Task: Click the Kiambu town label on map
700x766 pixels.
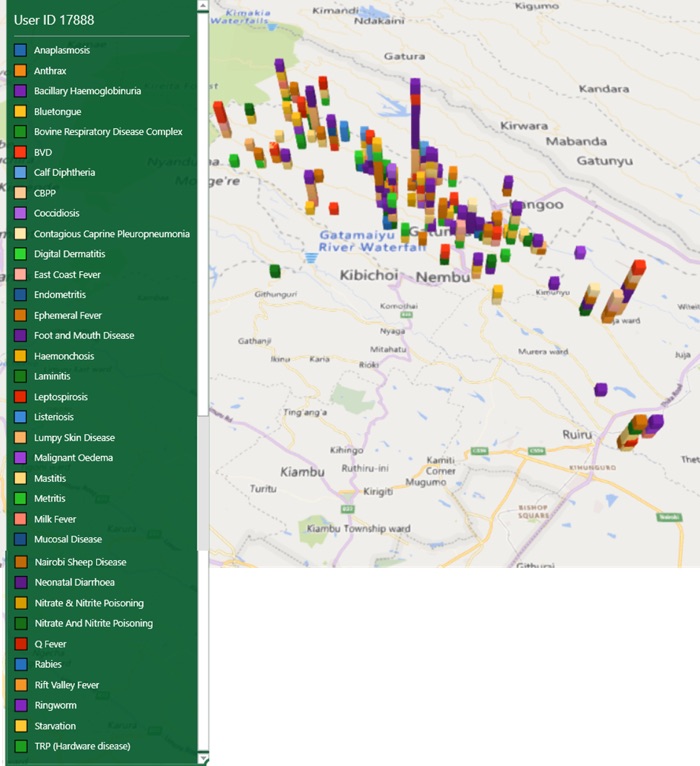Action: coord(302,472)
